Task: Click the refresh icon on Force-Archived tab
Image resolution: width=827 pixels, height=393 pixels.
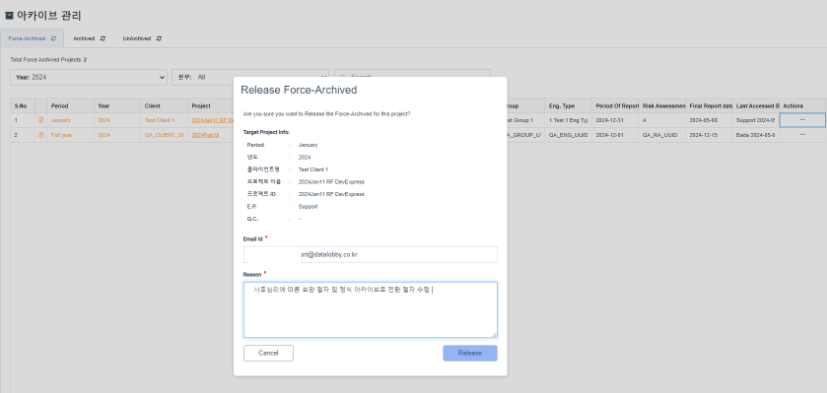Action: [53, 39]
